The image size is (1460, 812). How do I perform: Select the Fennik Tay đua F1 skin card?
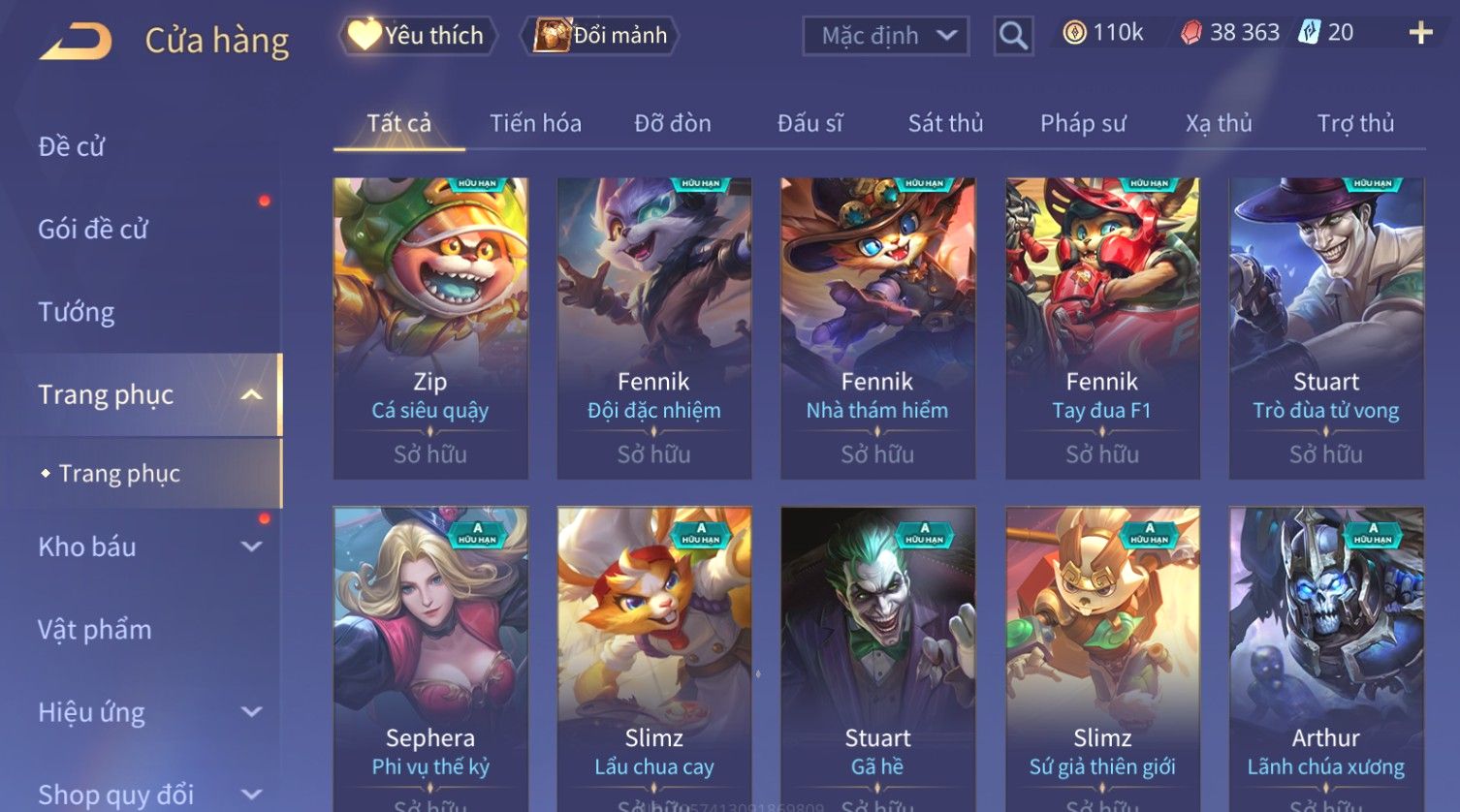(1102, 328)
